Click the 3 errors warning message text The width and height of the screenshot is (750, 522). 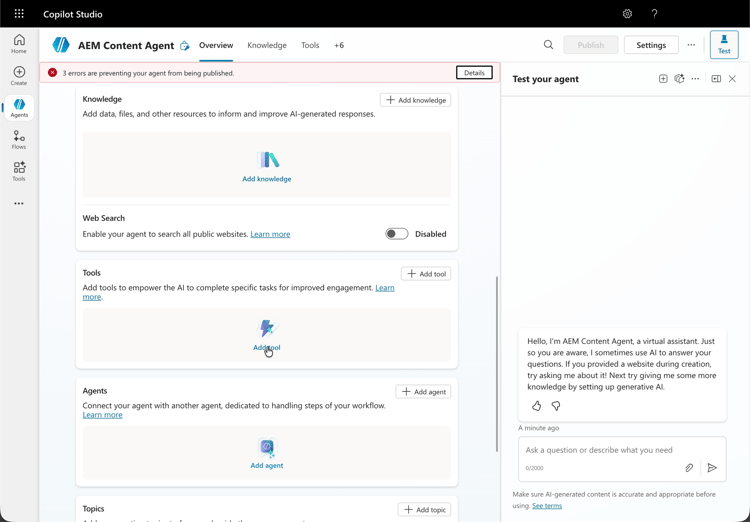148,73
